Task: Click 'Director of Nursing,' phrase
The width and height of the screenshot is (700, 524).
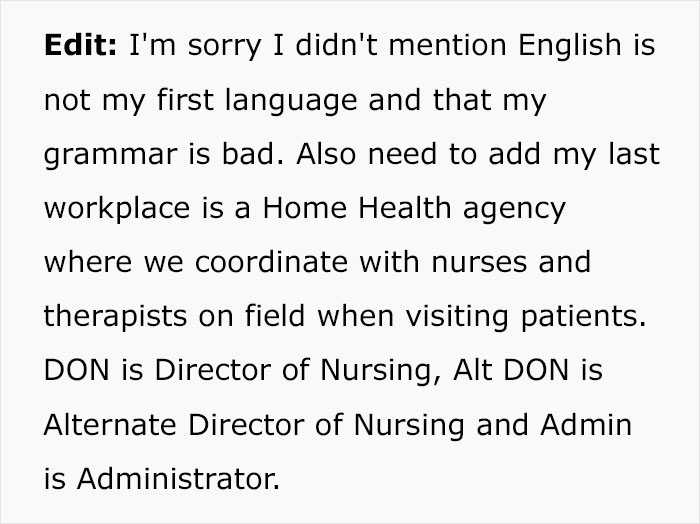Action: pyautogui.click(x=298, y=372)
